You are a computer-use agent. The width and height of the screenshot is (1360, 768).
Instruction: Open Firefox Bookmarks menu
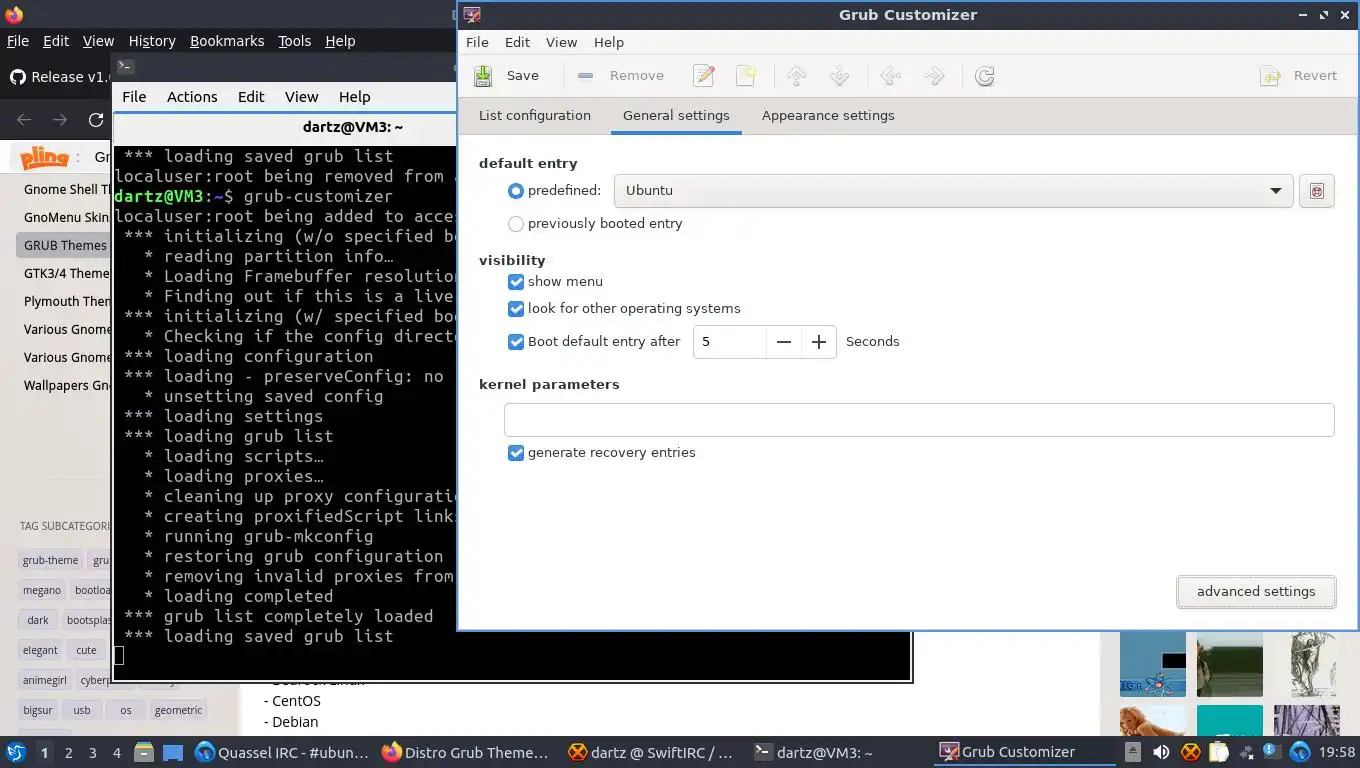pos(227,41)
